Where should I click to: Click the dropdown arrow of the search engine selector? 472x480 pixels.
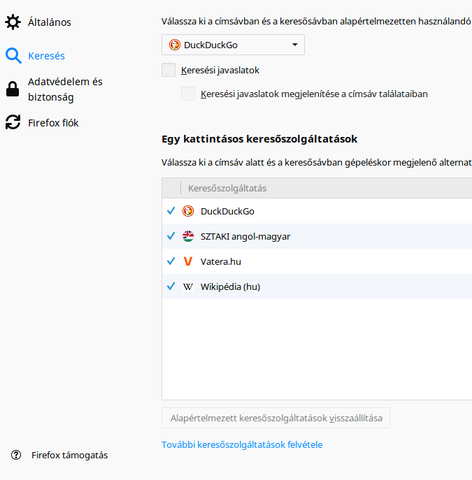[295, 45]
